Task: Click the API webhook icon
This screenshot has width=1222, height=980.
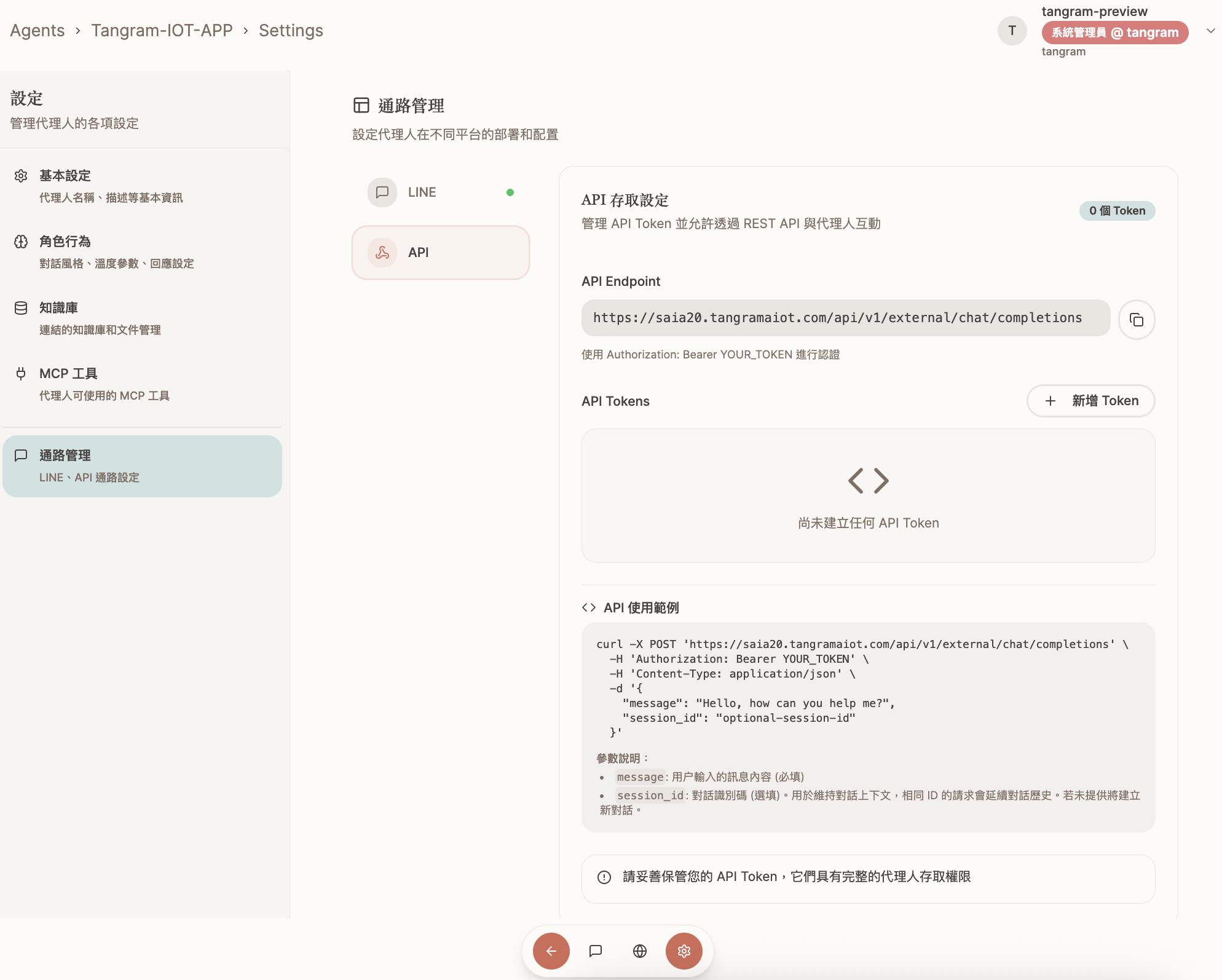Action: coord(382,253)
